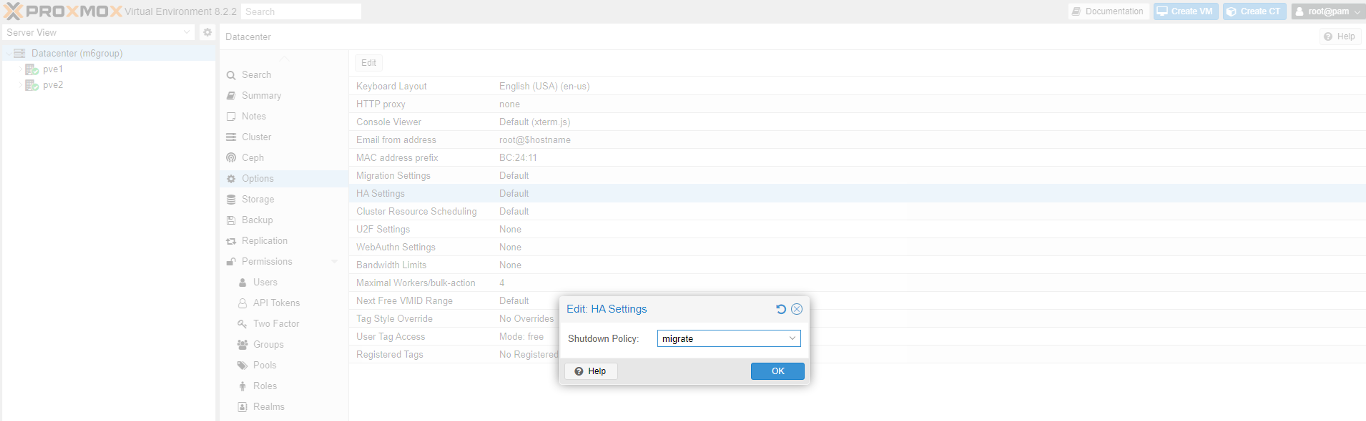Click the Create CT button
This screenshot has width=1366, height=421.
pos(1254,11)
